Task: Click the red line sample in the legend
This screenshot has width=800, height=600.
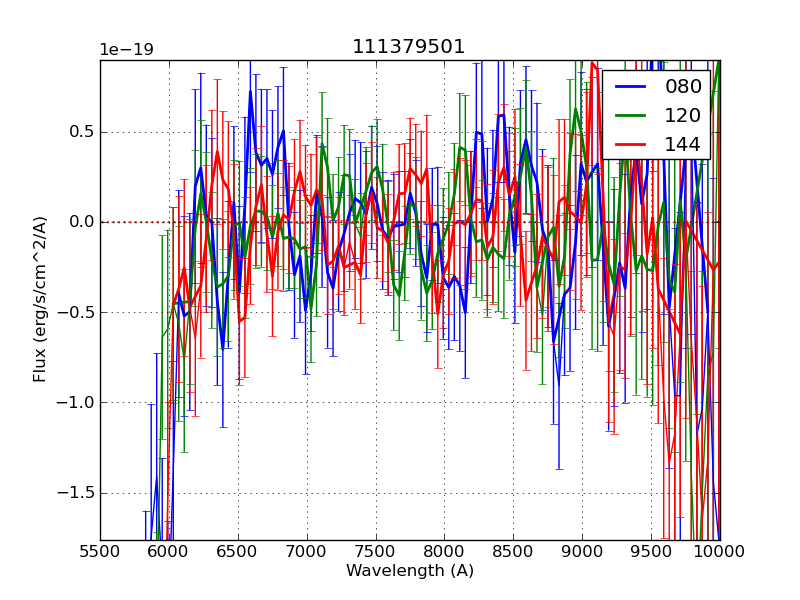Action: point(632,145)
